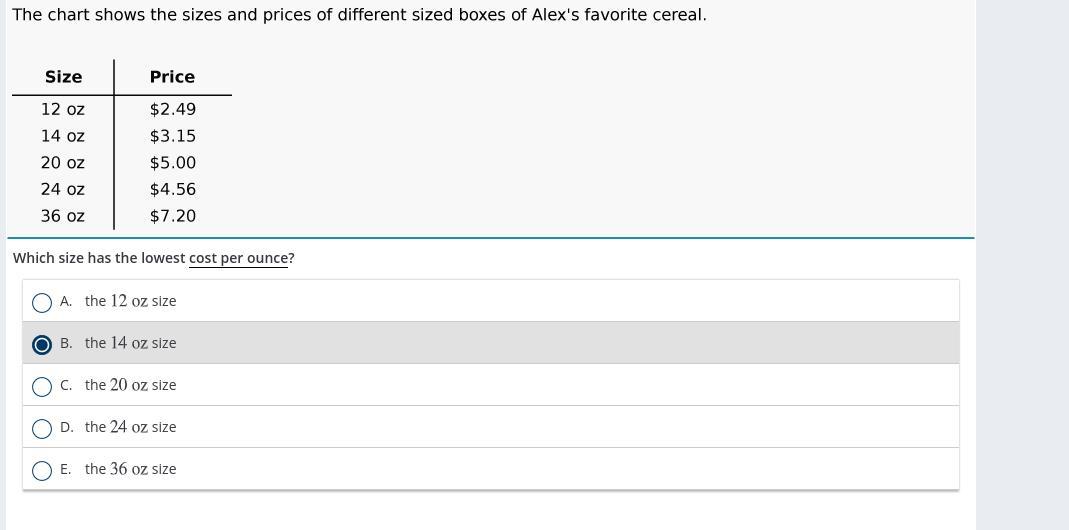Click the "the 12 oz size" answer text
The width and height of the screenshot is (1069, 530).
tap(130, 301)
